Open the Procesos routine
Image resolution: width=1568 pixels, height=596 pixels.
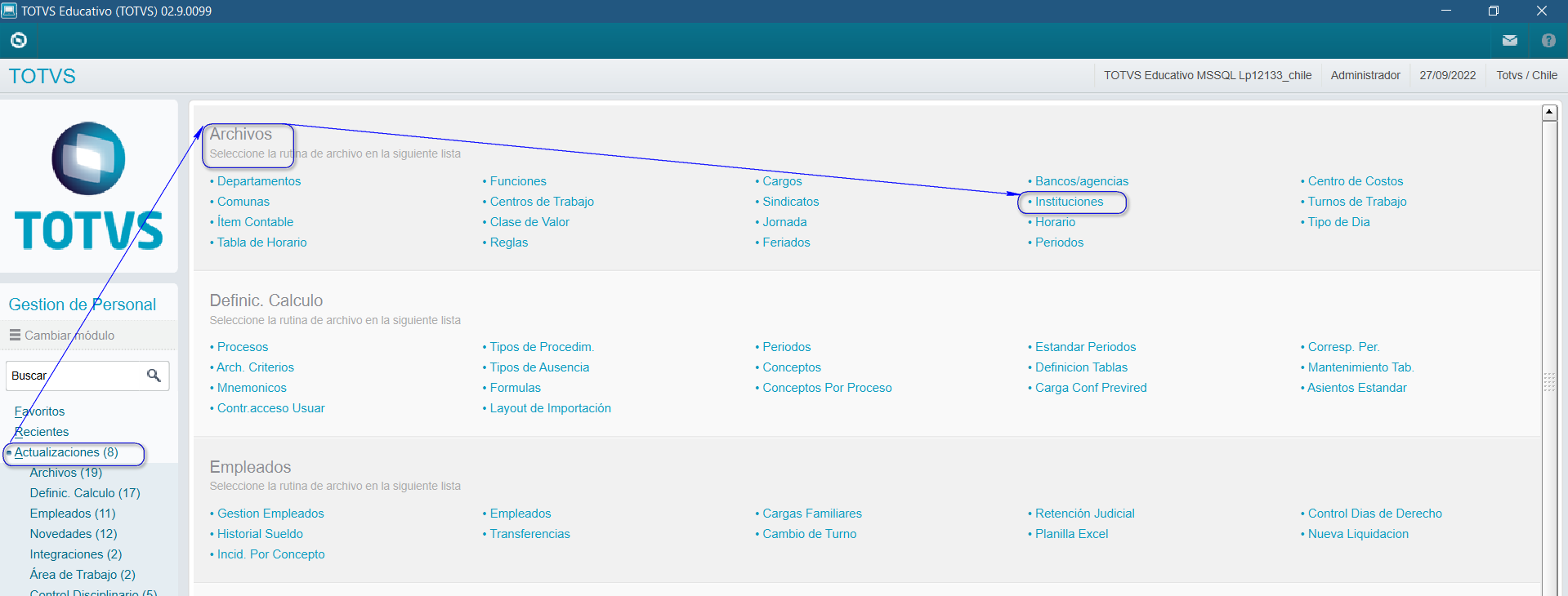coord(242,347)
